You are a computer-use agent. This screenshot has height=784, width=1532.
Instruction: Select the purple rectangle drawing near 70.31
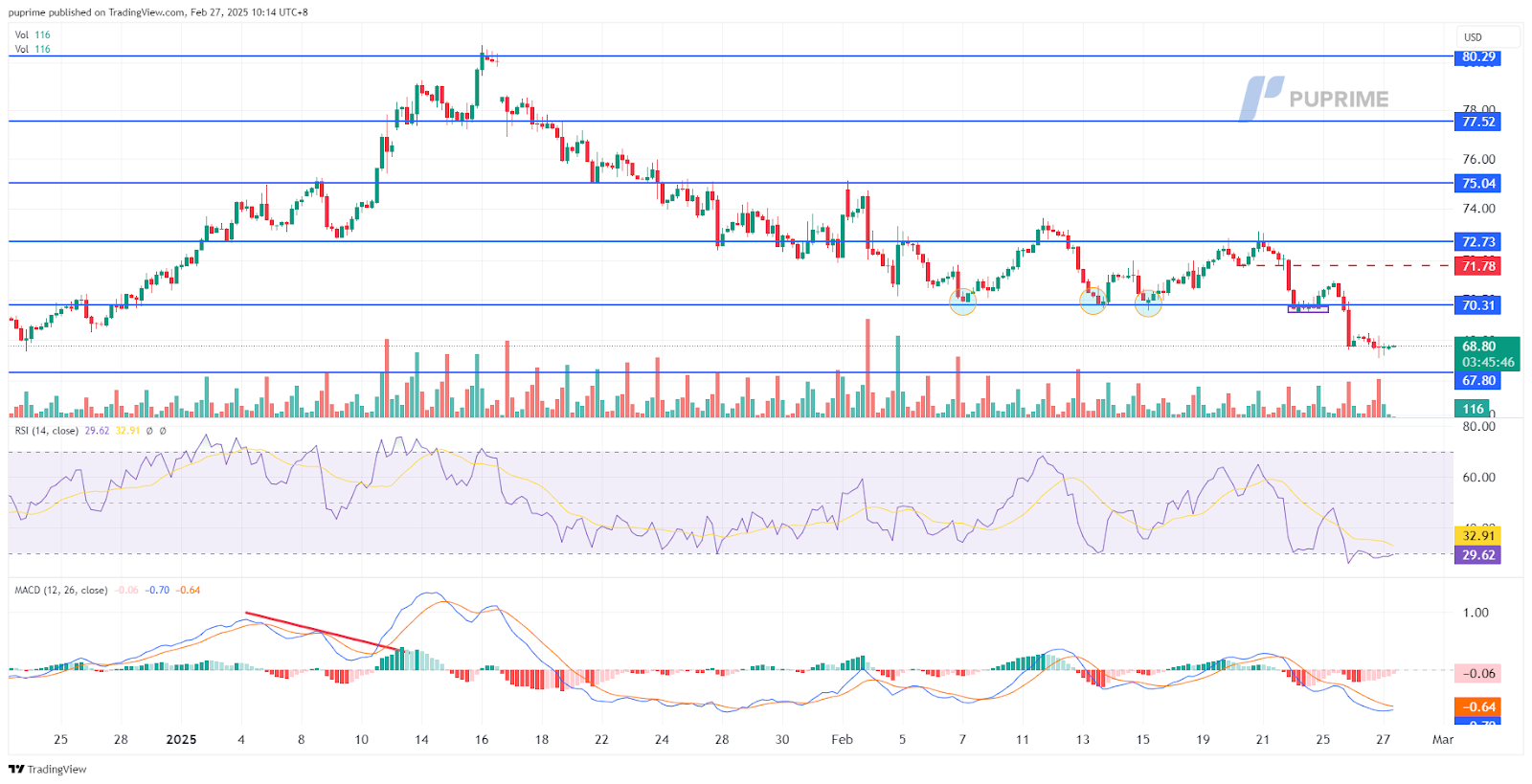(x=1309, y=308)
